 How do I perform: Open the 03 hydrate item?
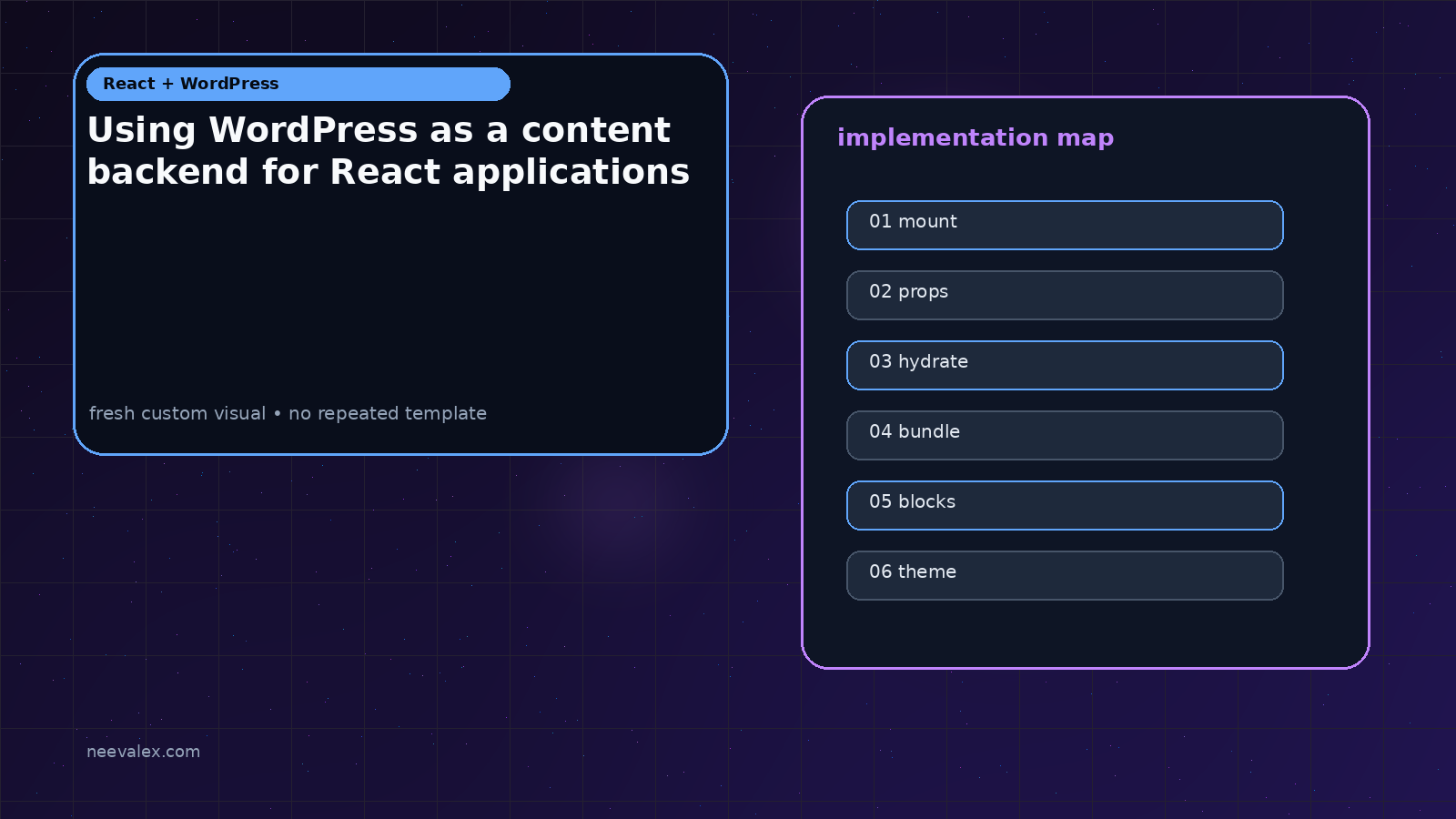pyautogui.click(x=1065, y=365)
